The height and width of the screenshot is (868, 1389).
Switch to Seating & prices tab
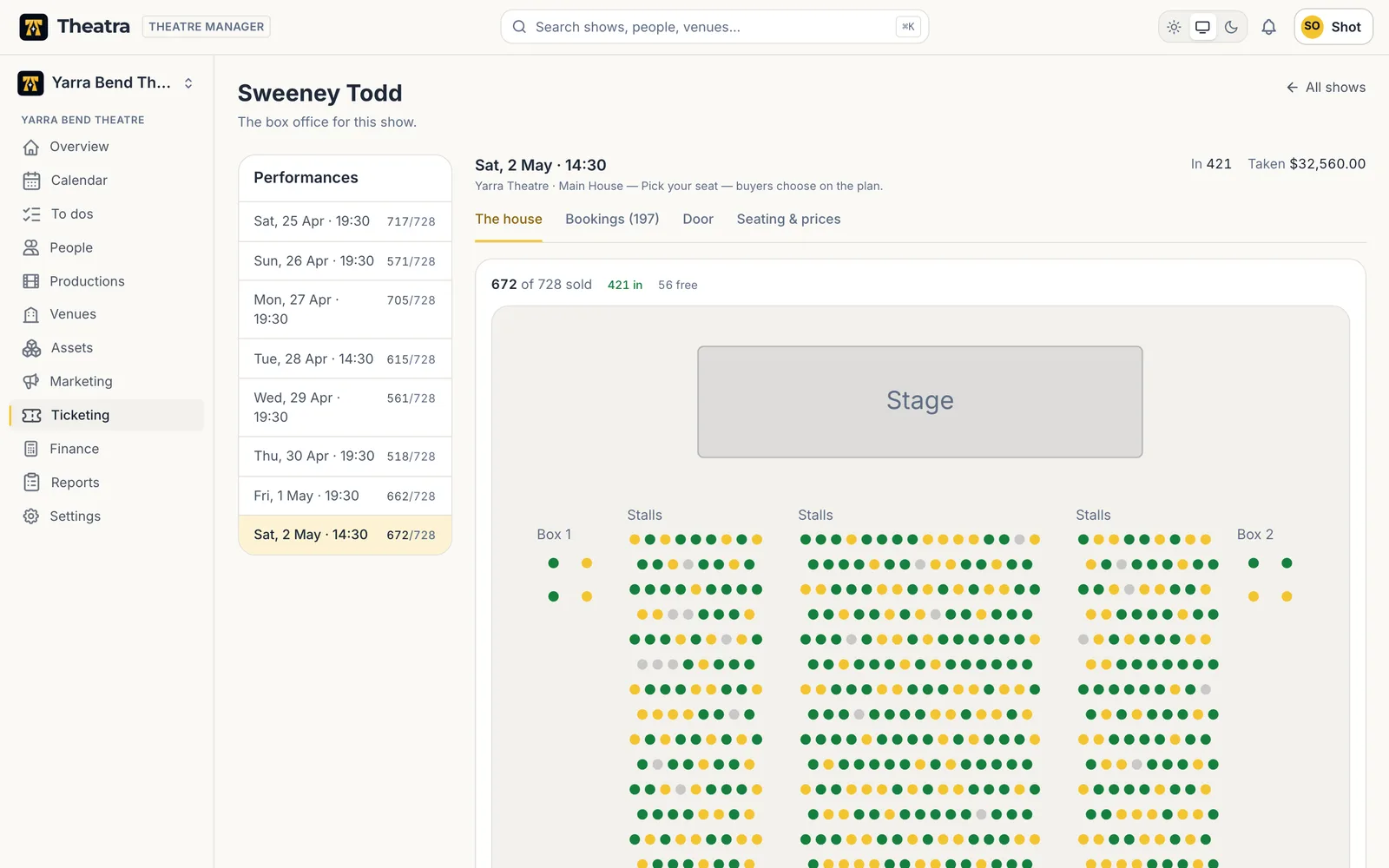tap(788, 220)
